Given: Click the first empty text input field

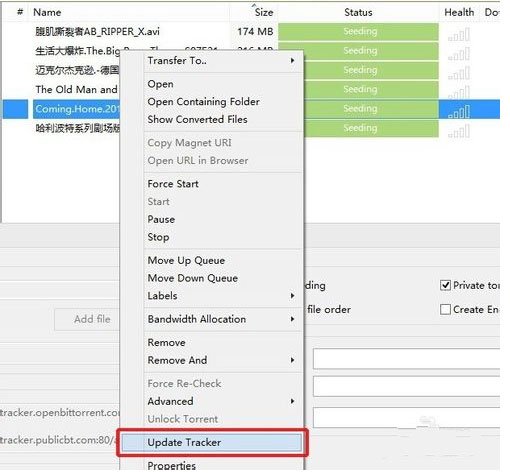Looking at the screenshot, I should [x=406, y=359].
